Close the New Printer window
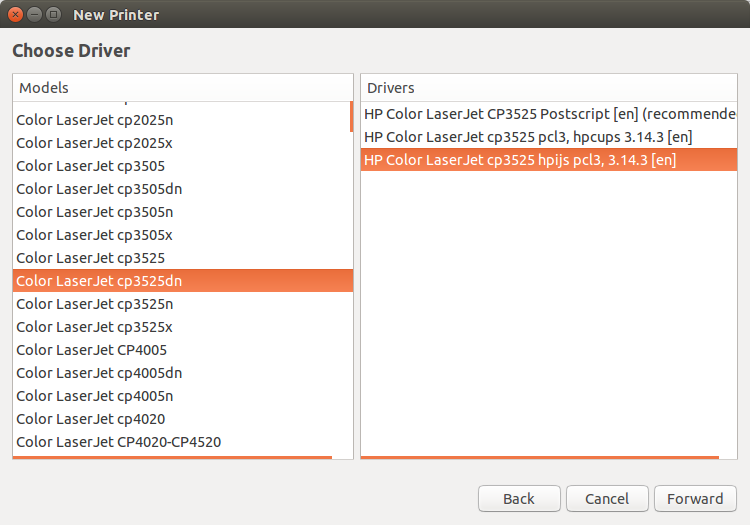The image size is (750, 525). tap(15, 15)
